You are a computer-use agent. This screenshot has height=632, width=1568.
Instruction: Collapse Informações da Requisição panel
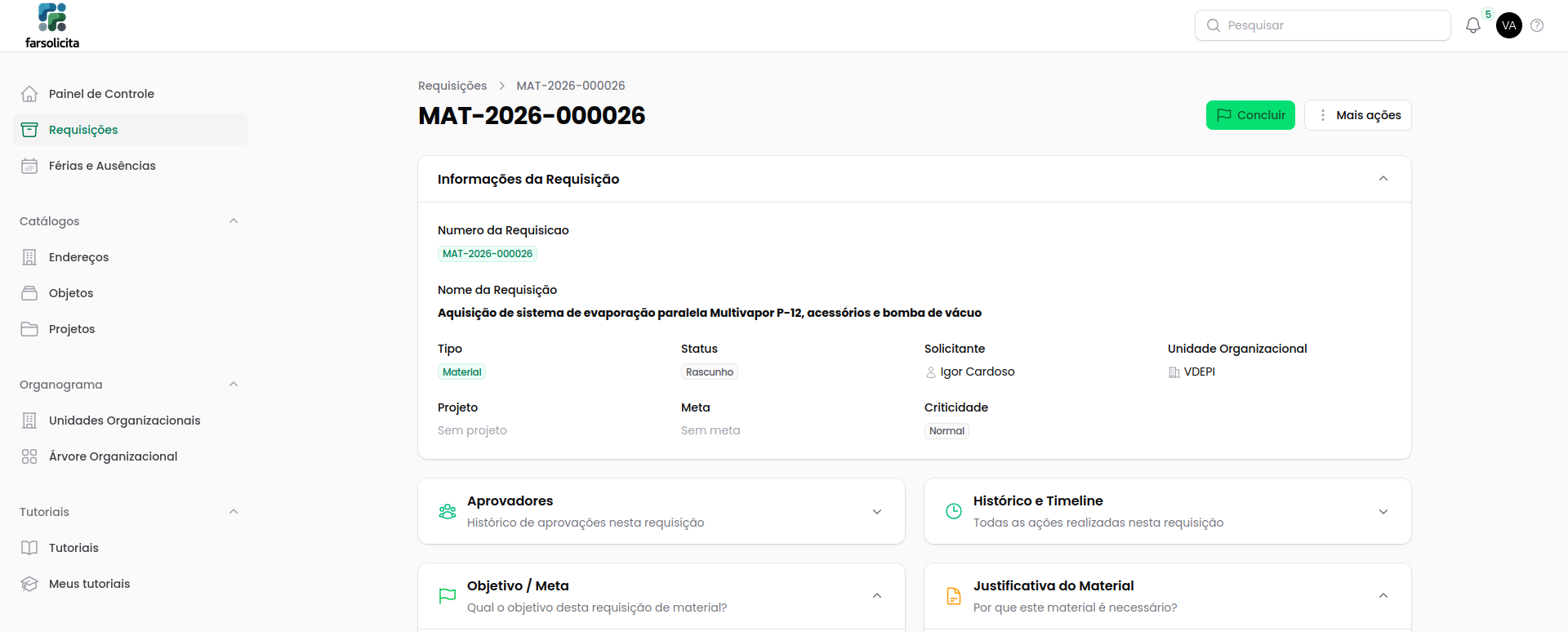click(1383, 179)
